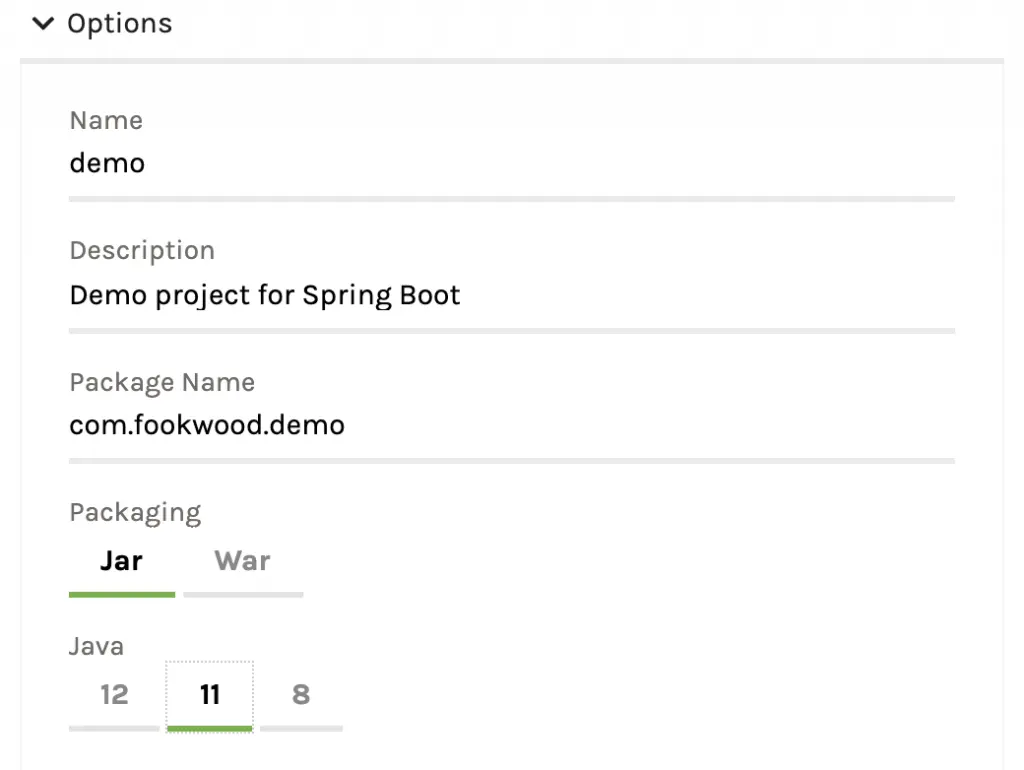Choose Java version 11
Screen dimensions: 1024x770
click(x=209, y=694)
